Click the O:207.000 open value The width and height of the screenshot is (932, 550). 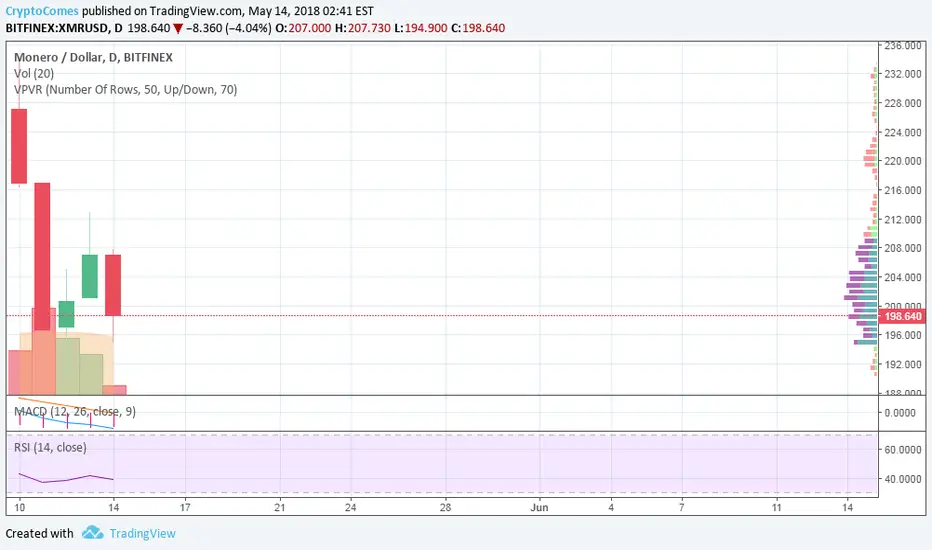(304, 28)
